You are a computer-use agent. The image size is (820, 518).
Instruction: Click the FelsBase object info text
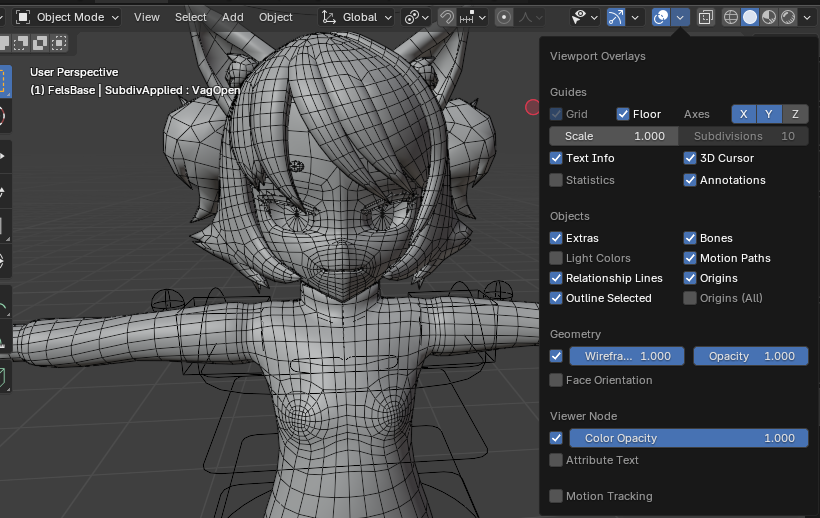pyautogui.click(x=135, y=90)
